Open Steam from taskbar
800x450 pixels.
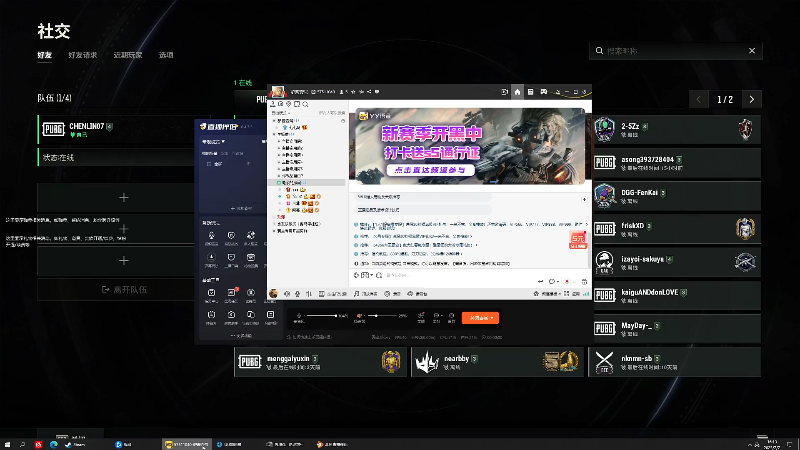point(75,444)
